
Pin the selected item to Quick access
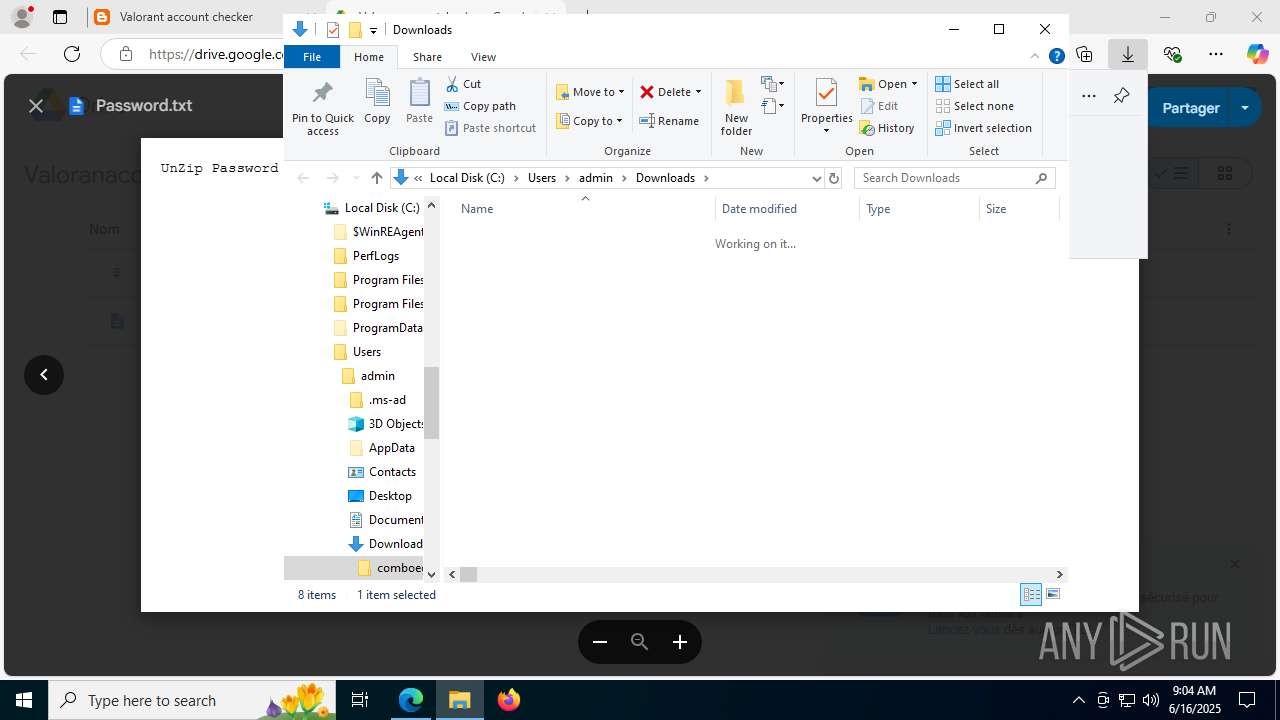pos(322,108)
